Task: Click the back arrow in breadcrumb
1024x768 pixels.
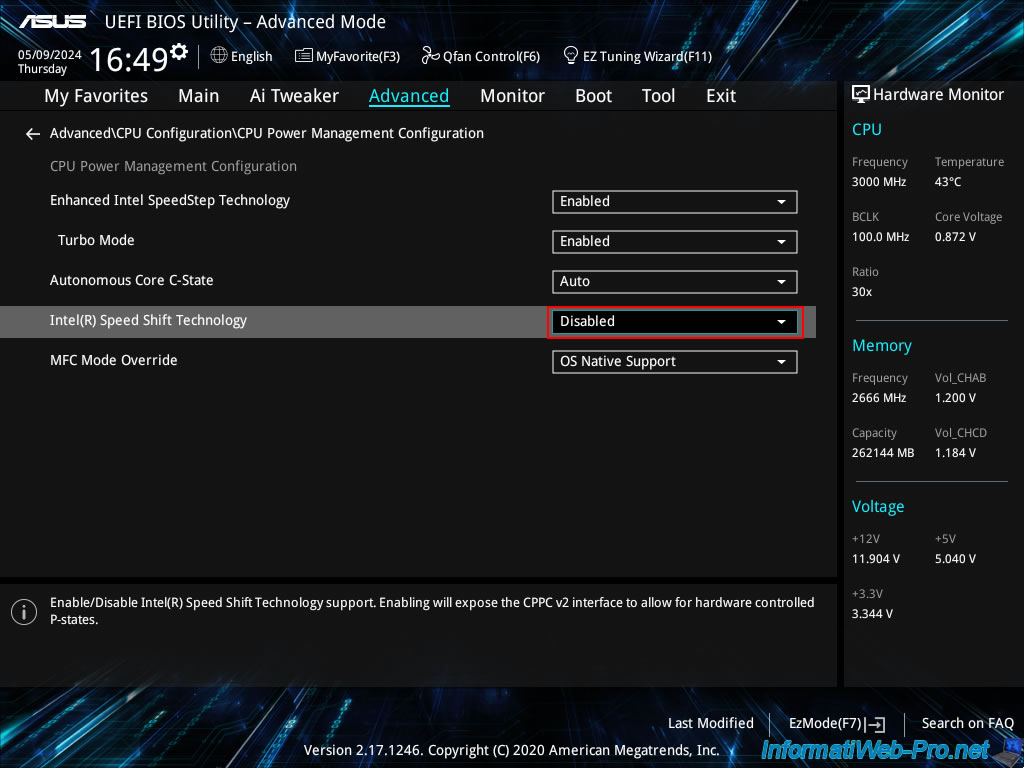Action: click(33, 134)
